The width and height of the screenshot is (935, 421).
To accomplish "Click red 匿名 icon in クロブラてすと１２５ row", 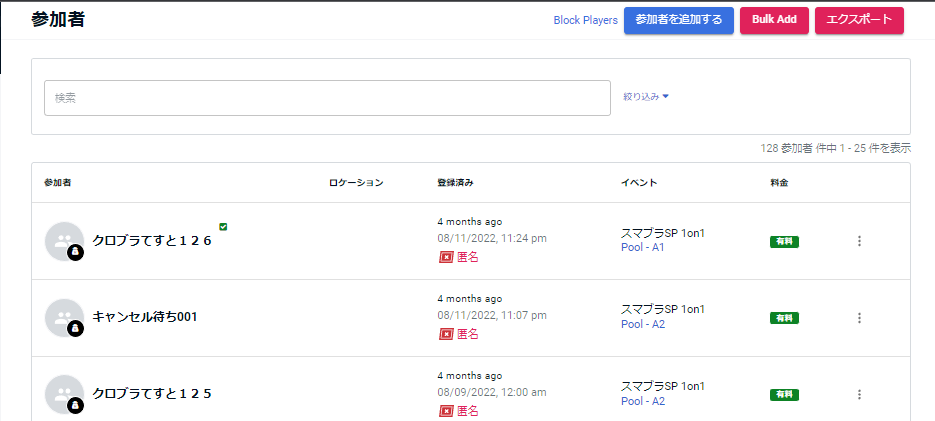I will (x=446, y=411).
